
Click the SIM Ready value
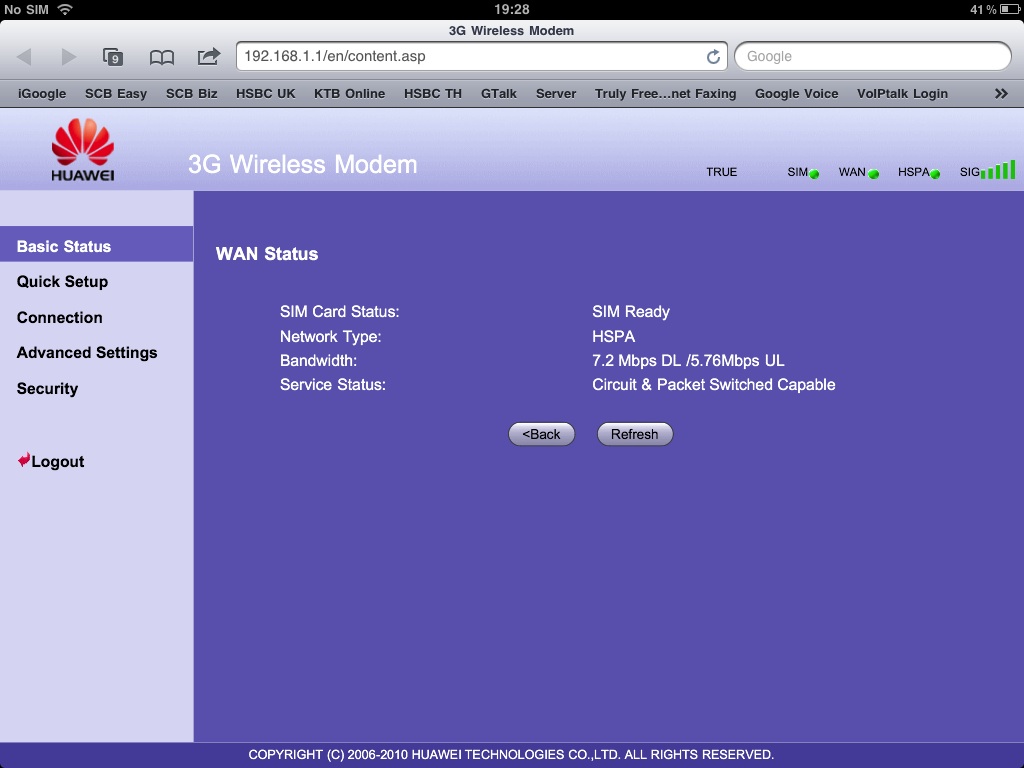pyautogui.click(x=631, y=312)
